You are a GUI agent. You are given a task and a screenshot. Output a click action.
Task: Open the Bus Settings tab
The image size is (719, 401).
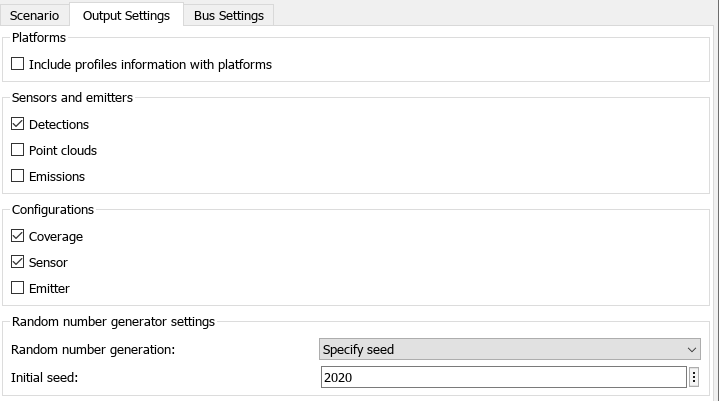[x=228, y=15]
